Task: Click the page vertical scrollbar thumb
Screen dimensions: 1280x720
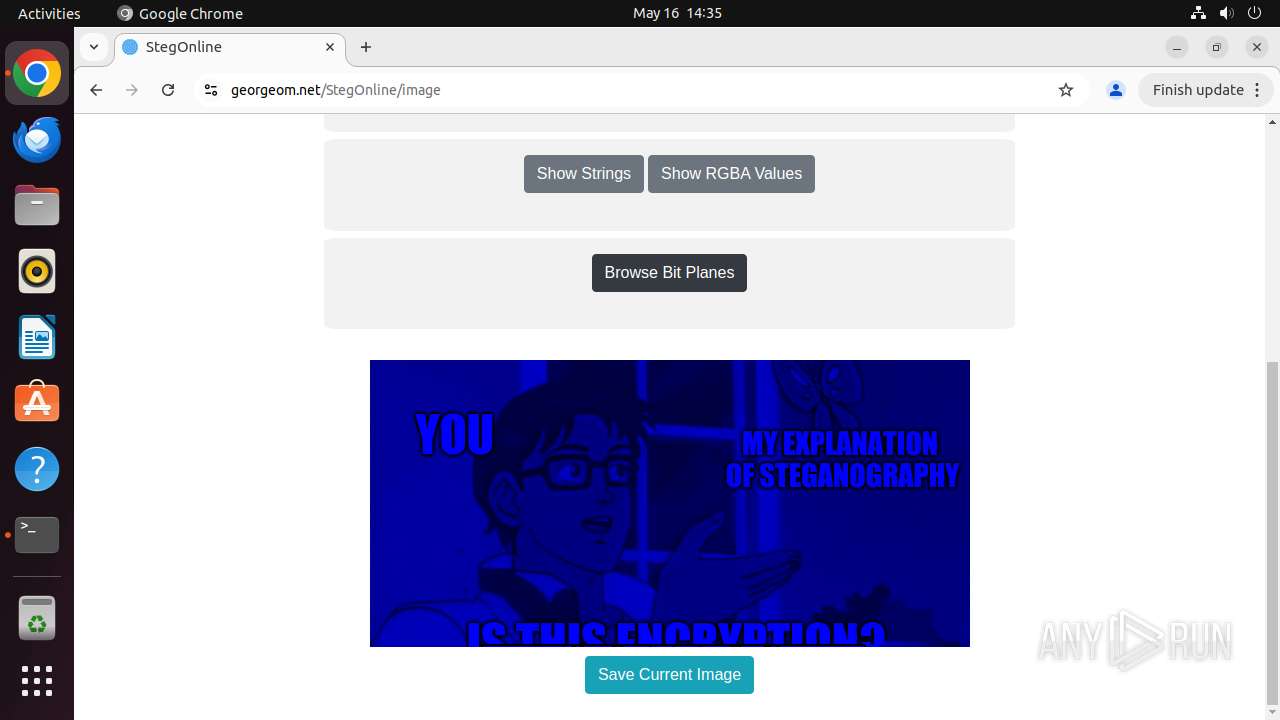Action: (1272, 533)
